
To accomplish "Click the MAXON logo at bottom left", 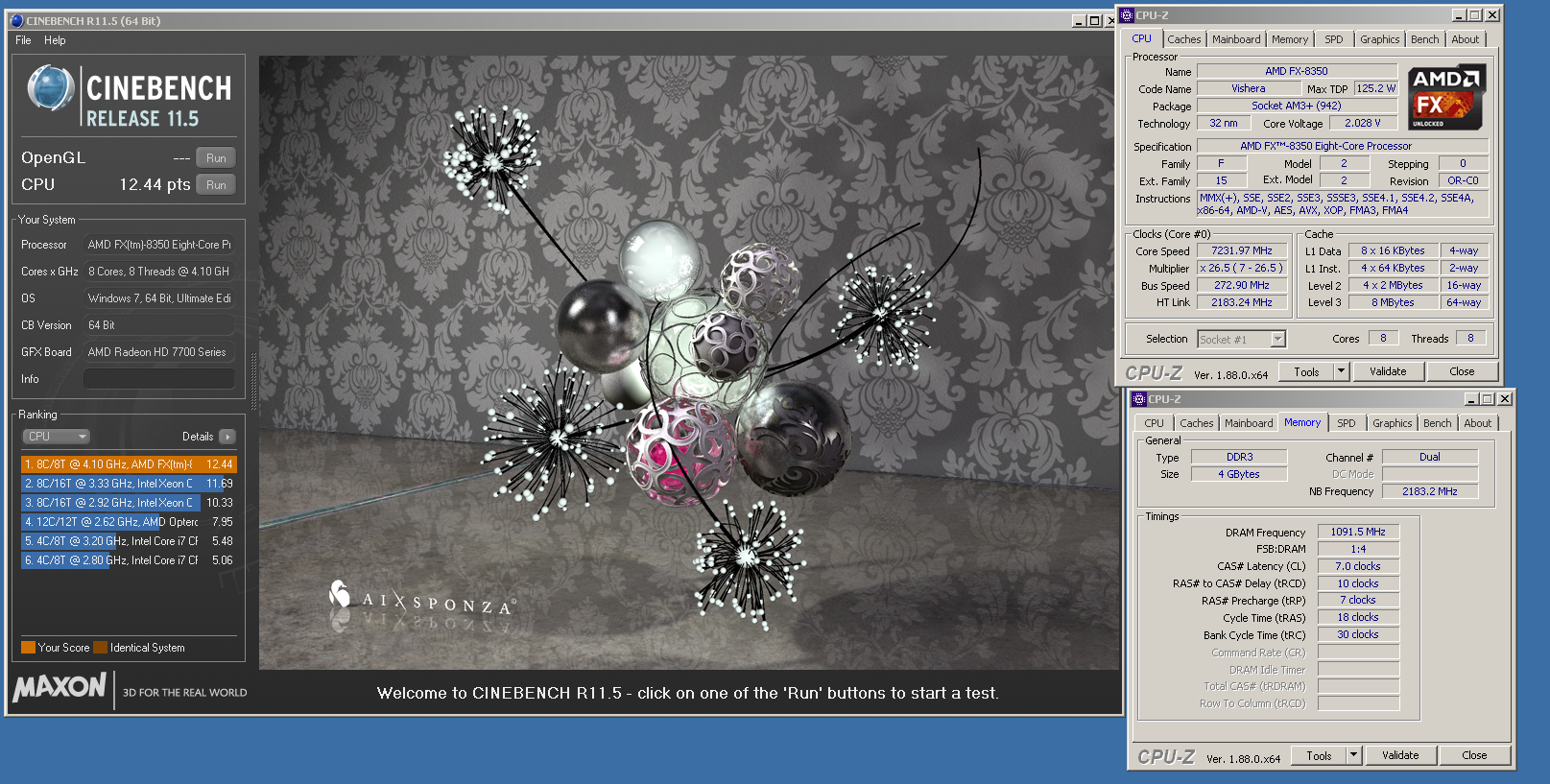I will click(60, 687).
